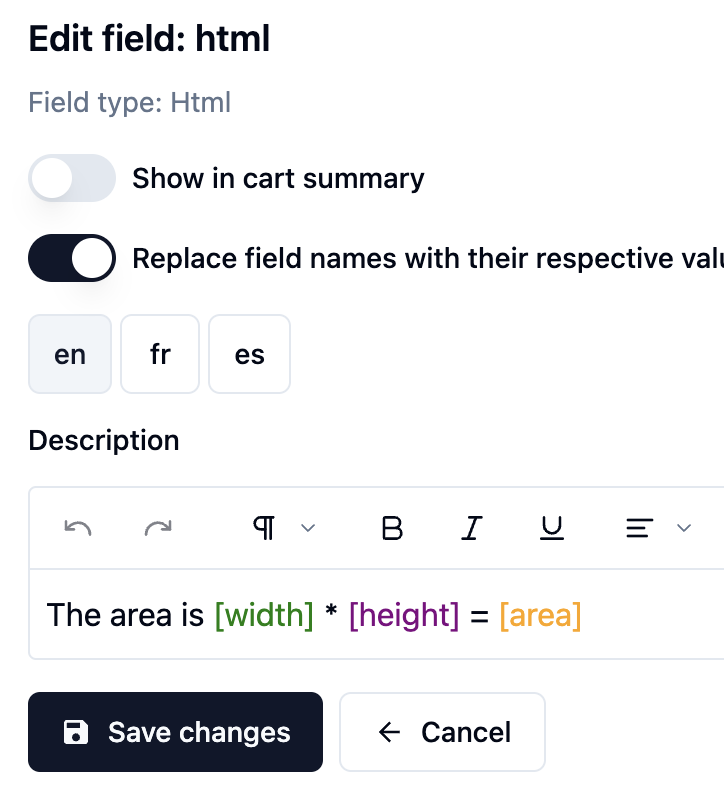Click the save disk icon on Save changes
This screenshot has width=724, height=812.
76,732
